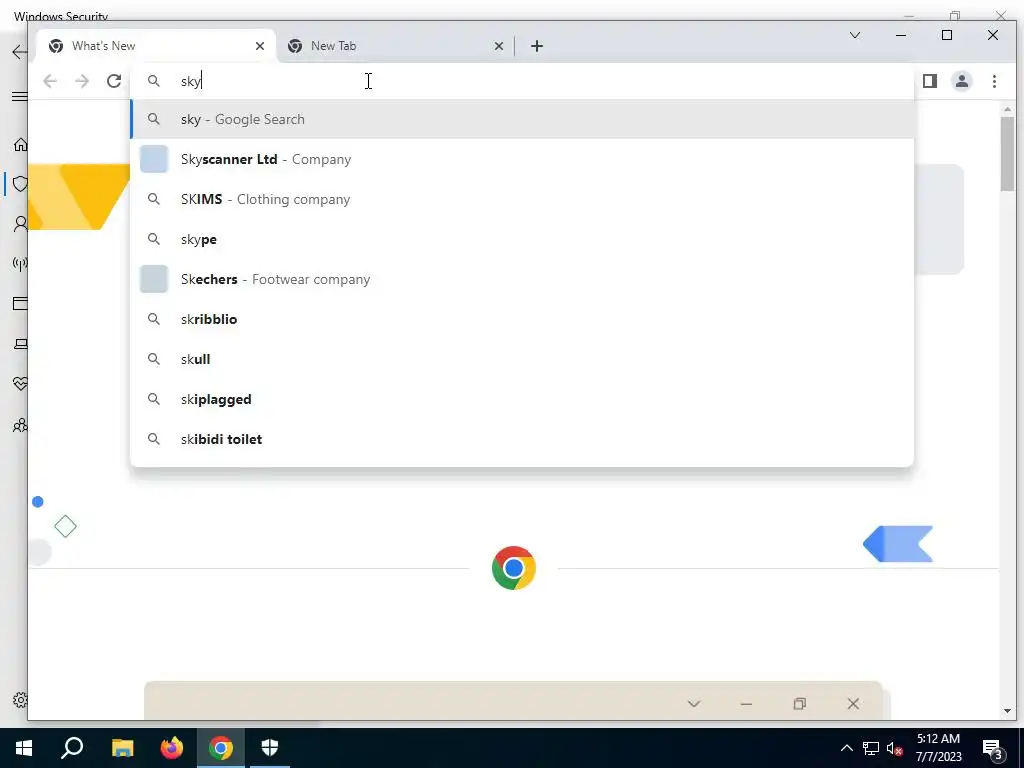Select skull search suggestion
Viewport: 1024px width, 768px height.
point(522,359)
